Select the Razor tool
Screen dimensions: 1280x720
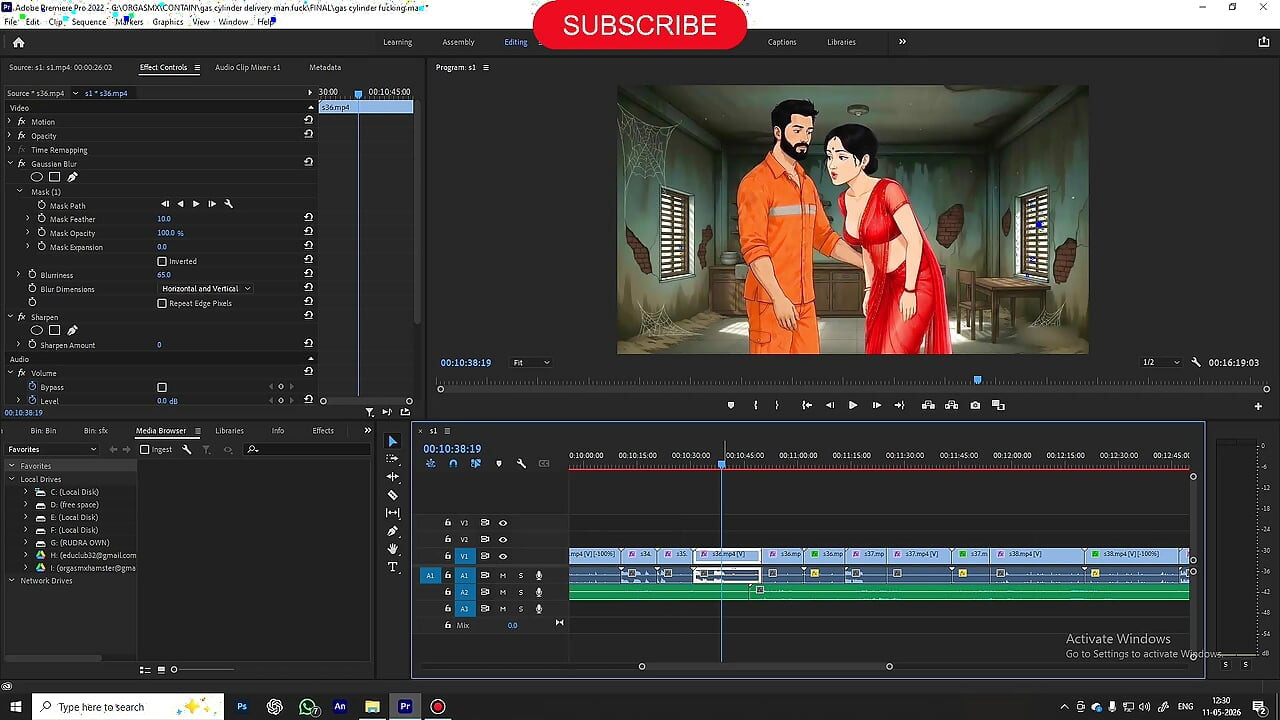click(392, 495)
